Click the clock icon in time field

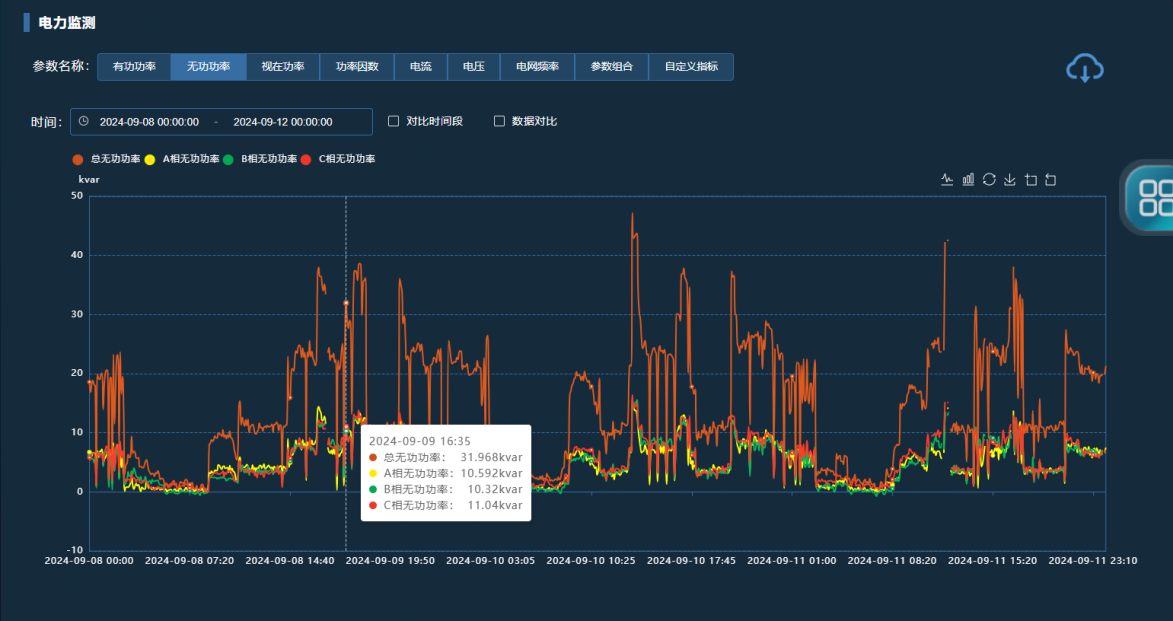[x=84, y=121]
